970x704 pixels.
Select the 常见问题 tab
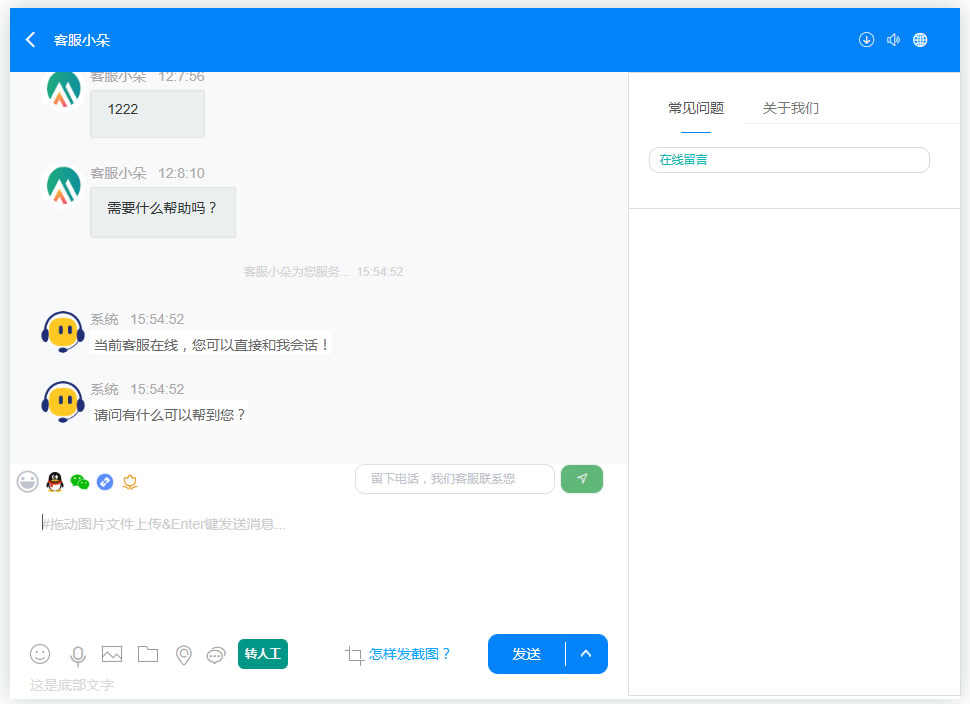pyautogui.click(x=696, y=108)
